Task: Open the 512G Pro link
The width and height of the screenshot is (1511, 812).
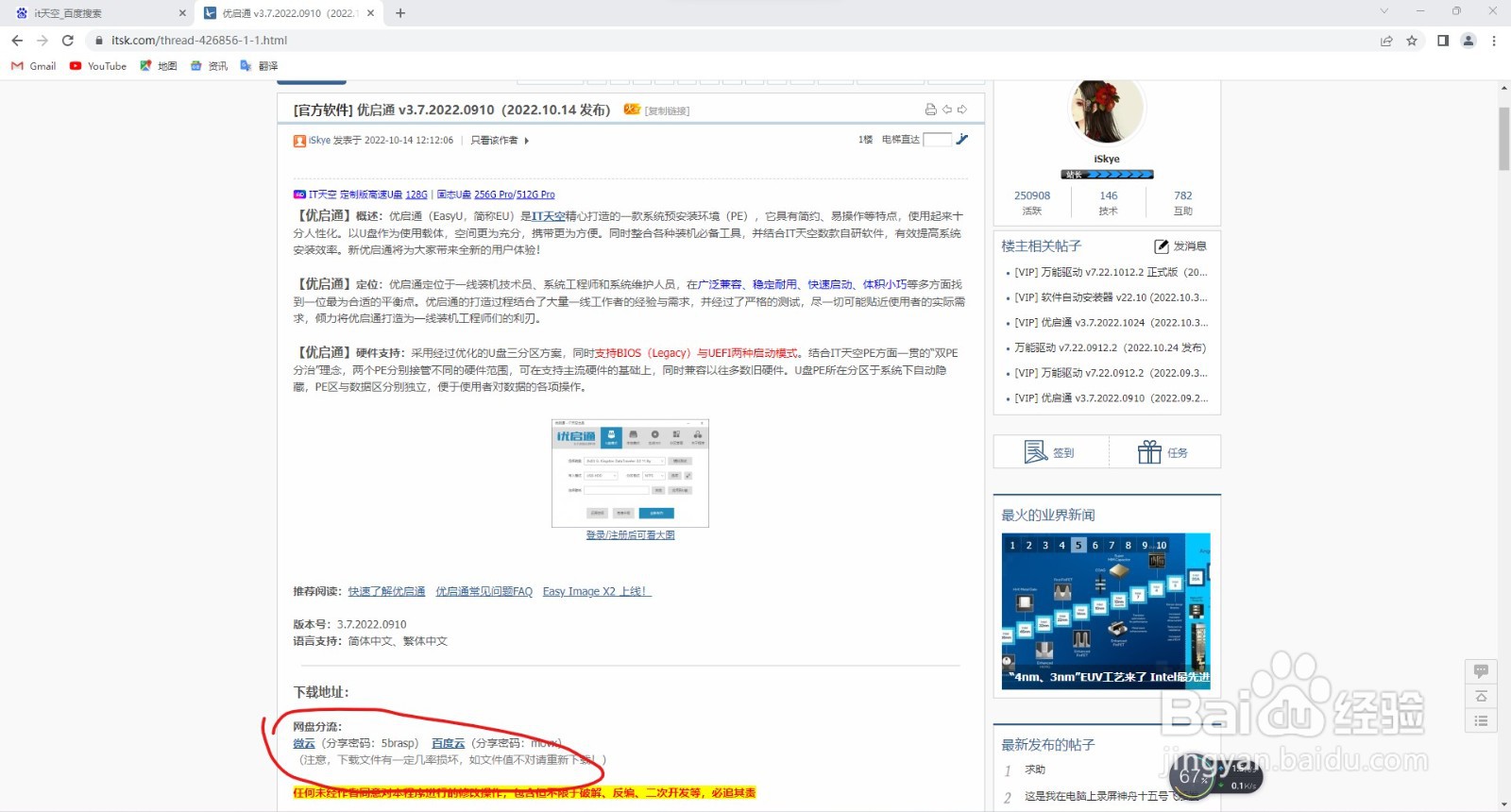Action: coord(535,195)
